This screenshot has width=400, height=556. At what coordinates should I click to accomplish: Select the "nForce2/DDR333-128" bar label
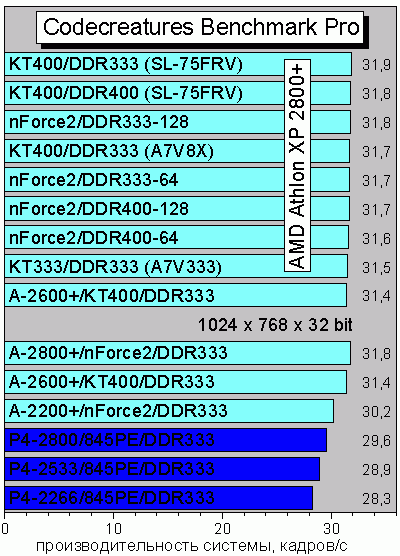pos(99,122)
